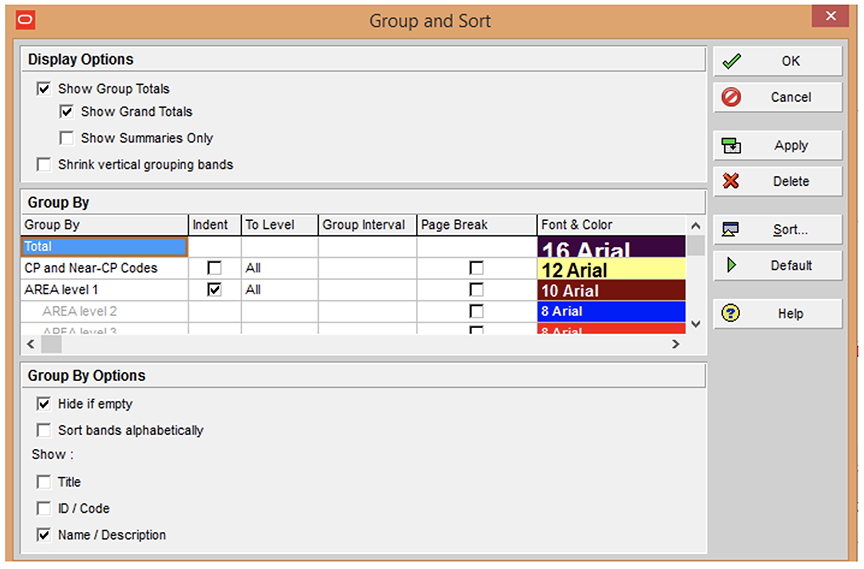Click the red X Delete icon
Viewport: 864px width, 569px height.
coord(732,181)
